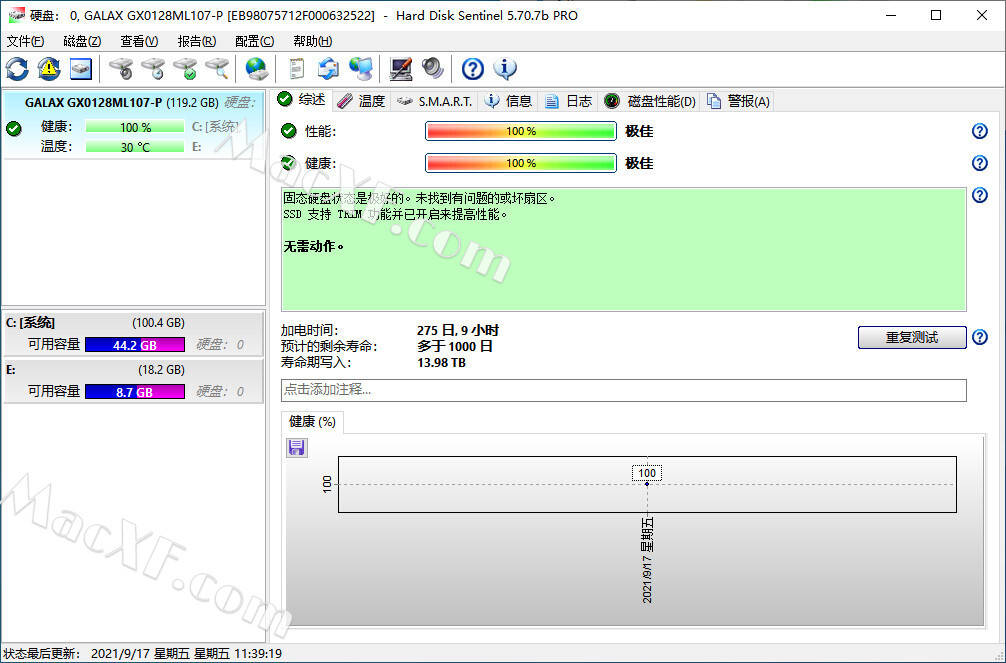
Task: Click the disk with green checkmark icon
Action: (185, 69)
